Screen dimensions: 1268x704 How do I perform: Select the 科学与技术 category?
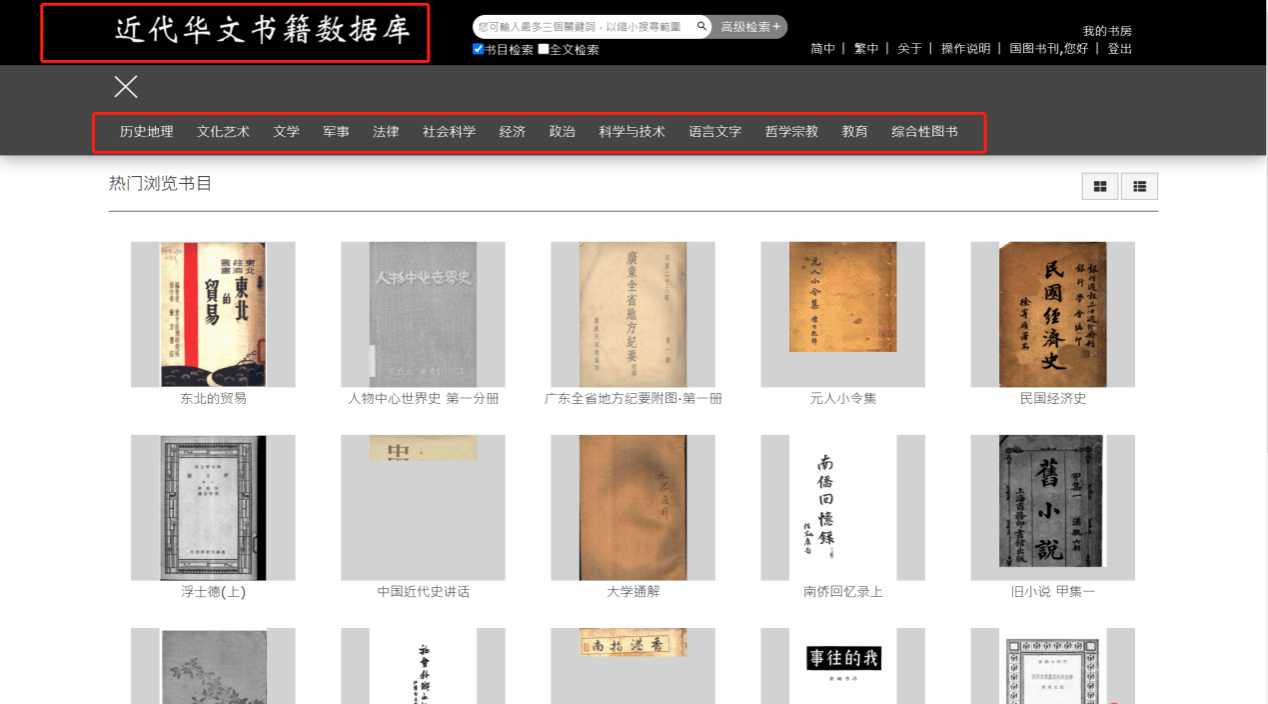point(631,132)
